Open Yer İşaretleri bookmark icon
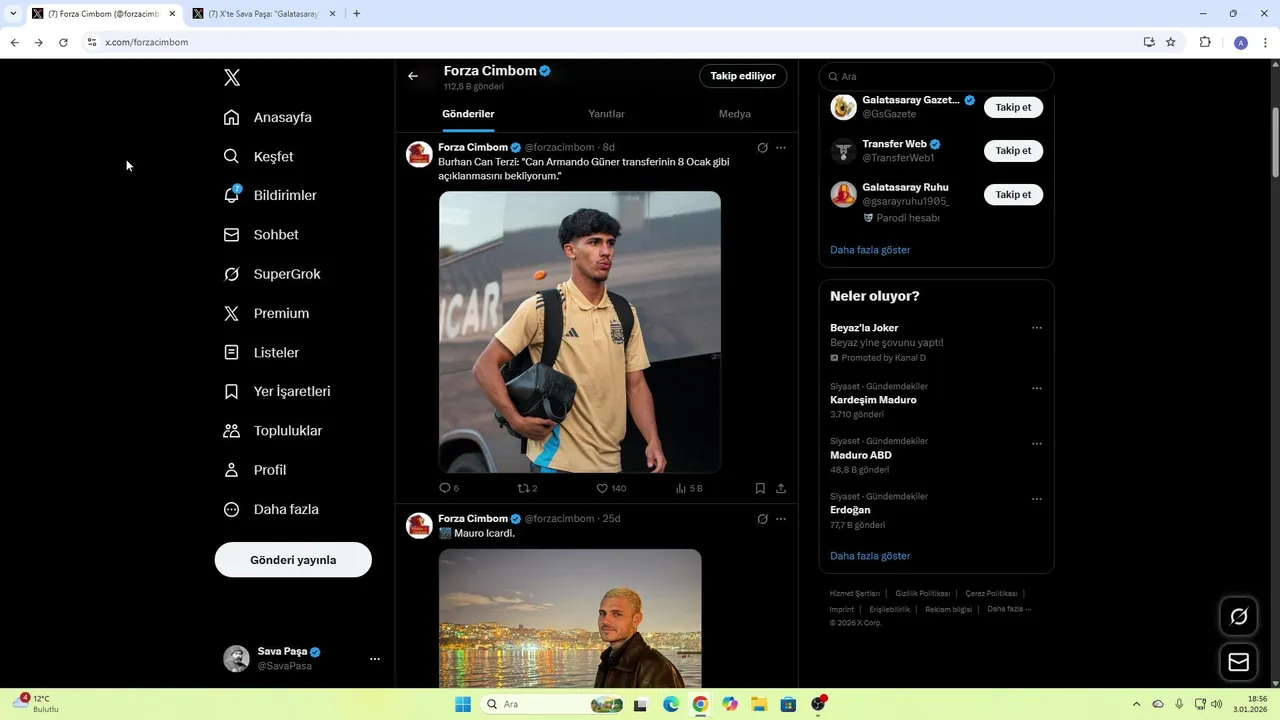The width and height of the screenshot is (1280, 720). coord(231,392)
